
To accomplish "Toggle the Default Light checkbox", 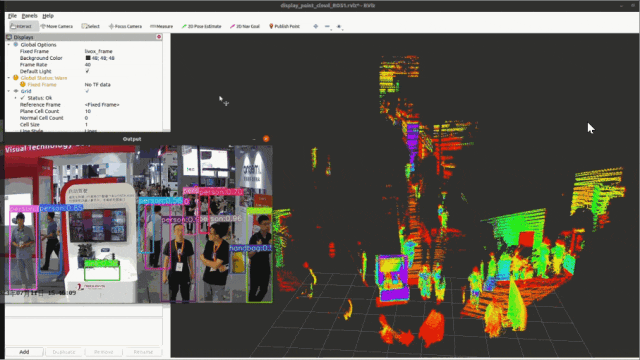I will 87,71.
